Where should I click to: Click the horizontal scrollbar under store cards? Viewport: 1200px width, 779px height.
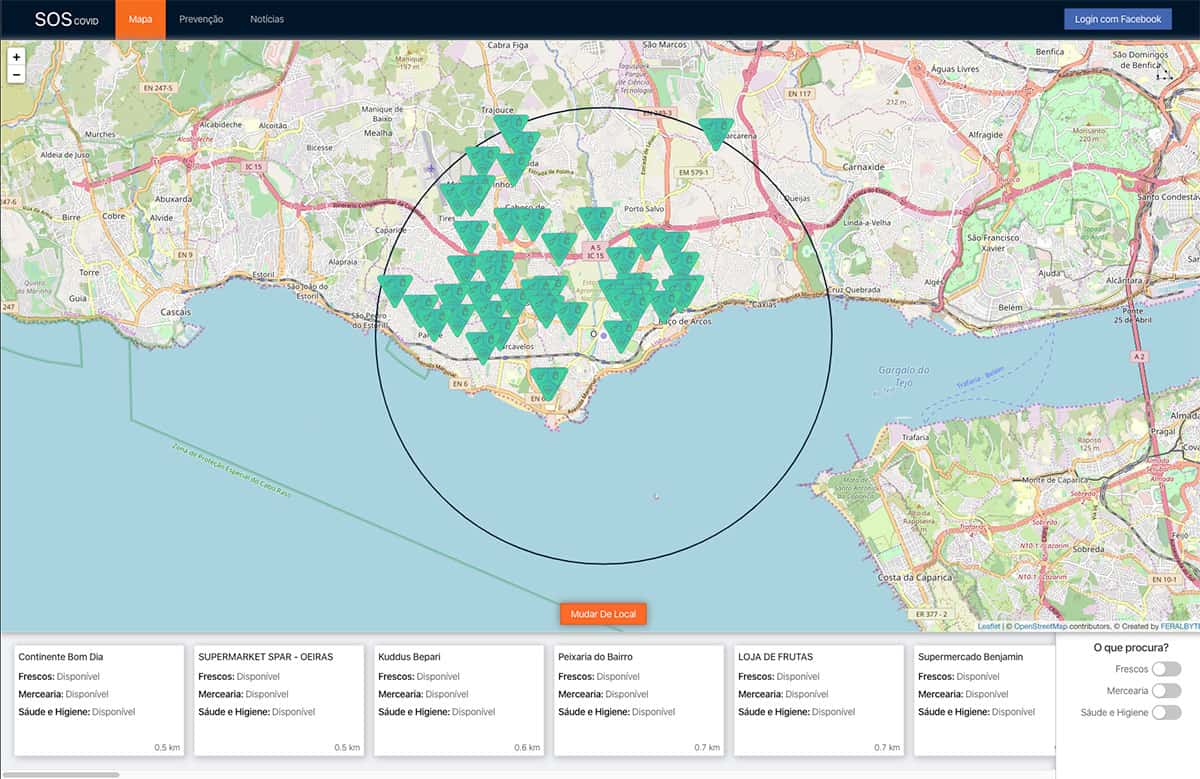coord(60,774)
